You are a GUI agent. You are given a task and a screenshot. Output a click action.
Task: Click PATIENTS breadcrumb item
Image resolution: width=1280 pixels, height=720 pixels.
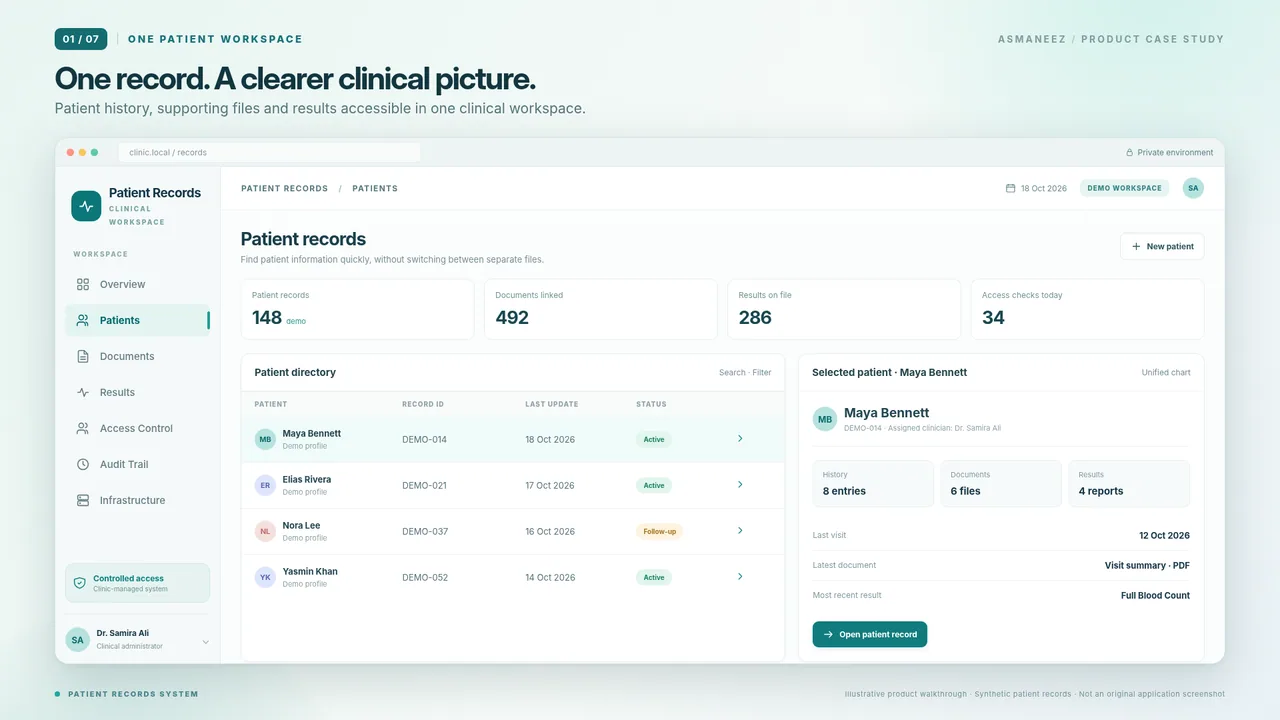(x=375, y=188)
